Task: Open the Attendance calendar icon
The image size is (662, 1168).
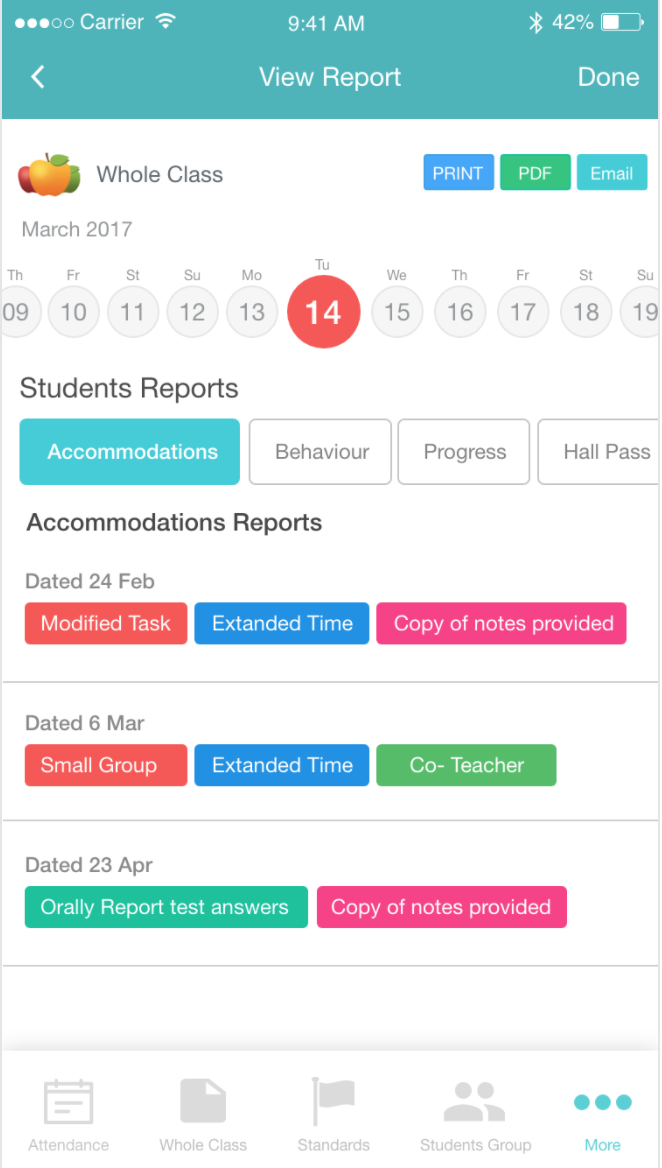Action: 69,1102
